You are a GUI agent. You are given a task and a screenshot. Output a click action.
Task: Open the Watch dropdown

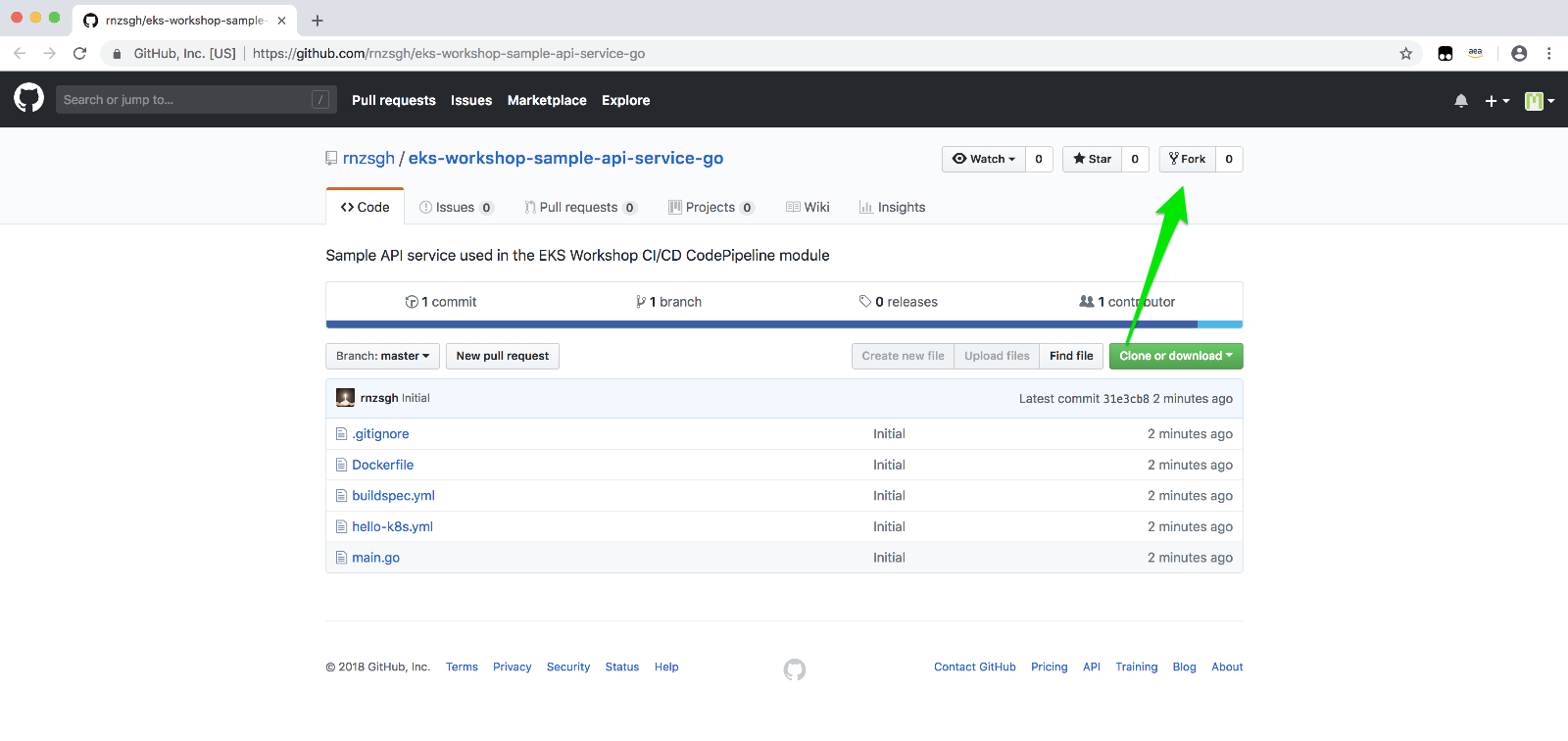click(984, 159)
